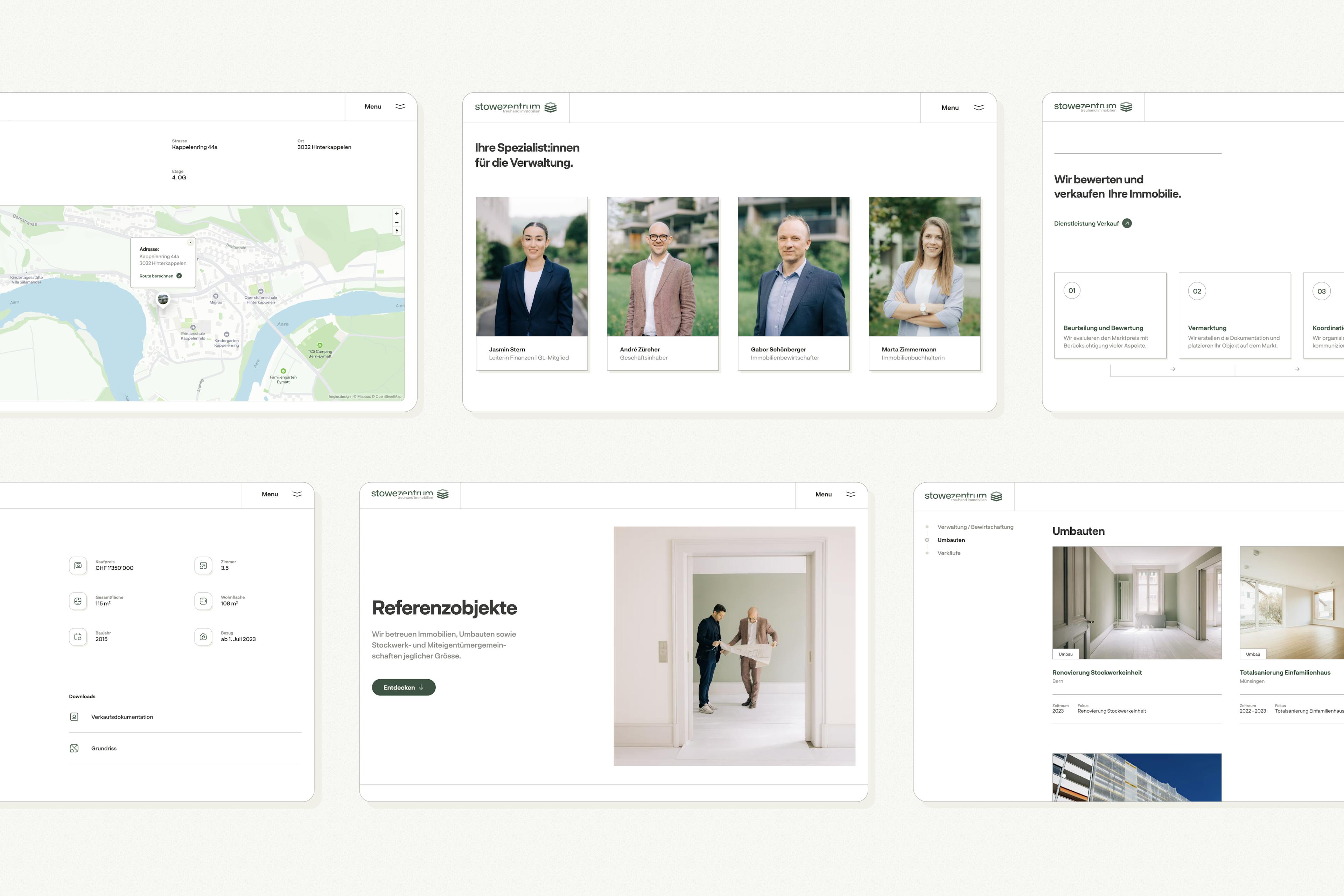Screen dimensions: 1344x896
Task: Download the Grundriss file
Action: tap(185, 749)
